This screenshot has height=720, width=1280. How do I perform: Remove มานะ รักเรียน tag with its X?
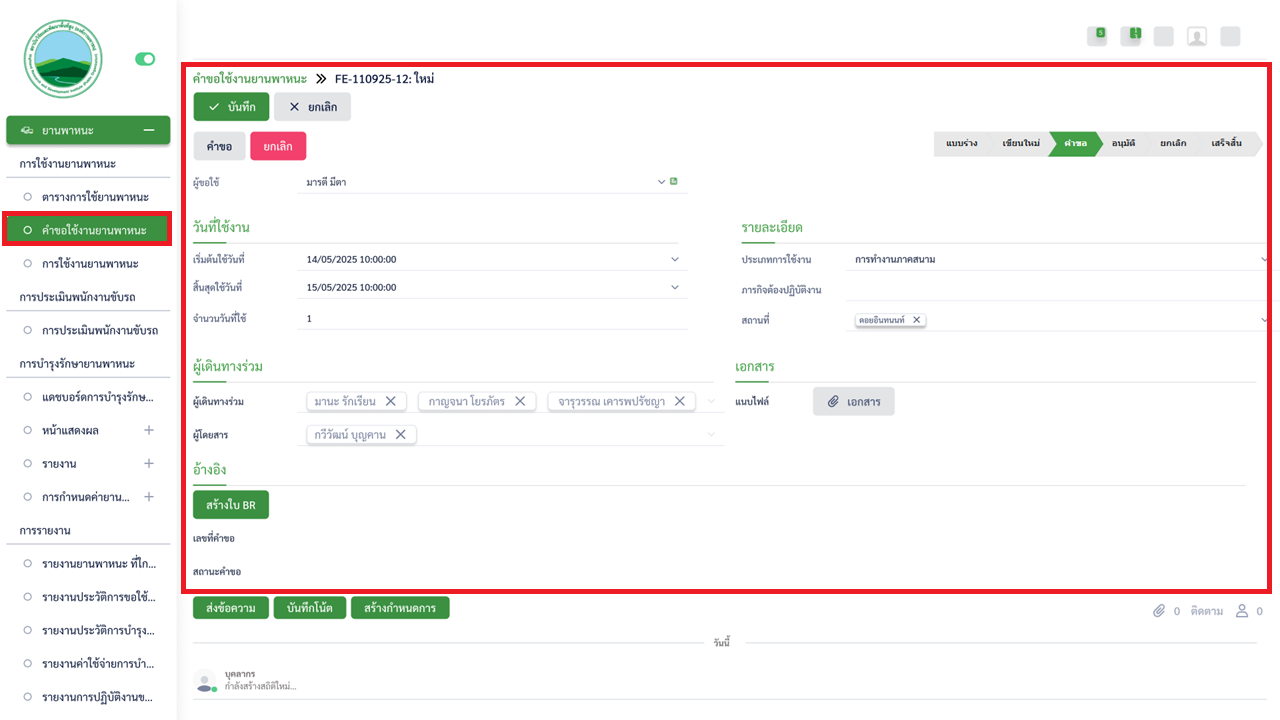pos(391,401)
